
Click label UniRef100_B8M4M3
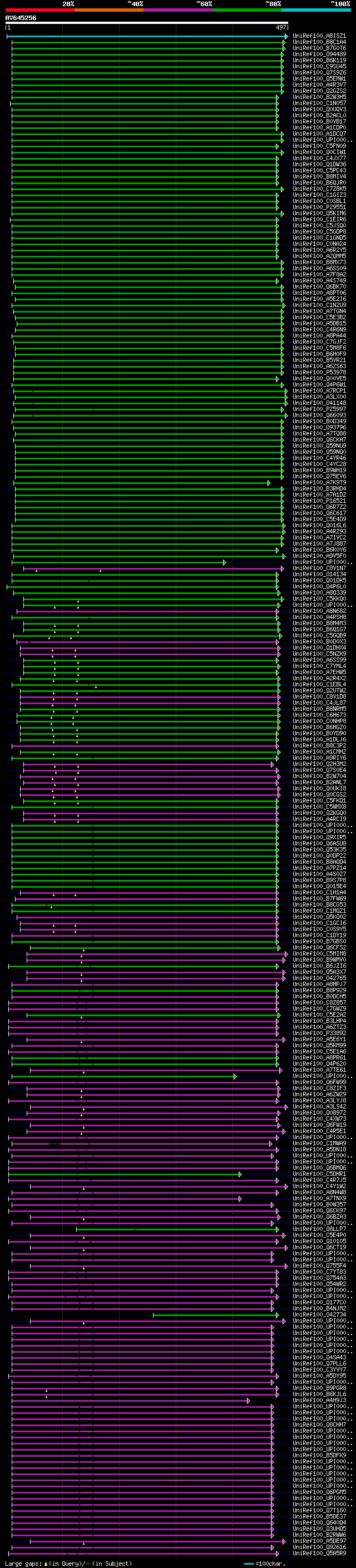point(319,623)
